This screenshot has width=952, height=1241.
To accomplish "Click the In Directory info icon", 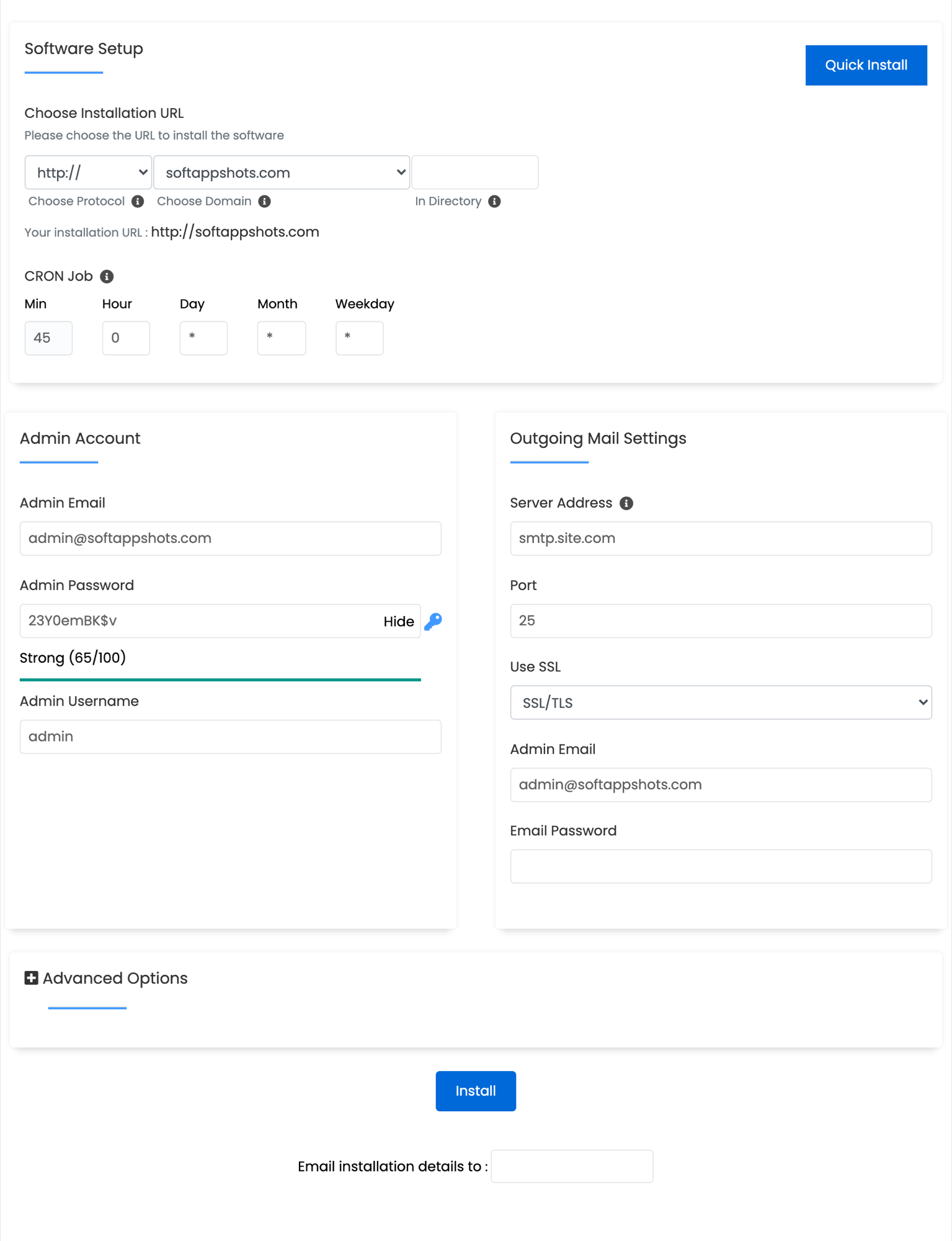I will point(494,202).
